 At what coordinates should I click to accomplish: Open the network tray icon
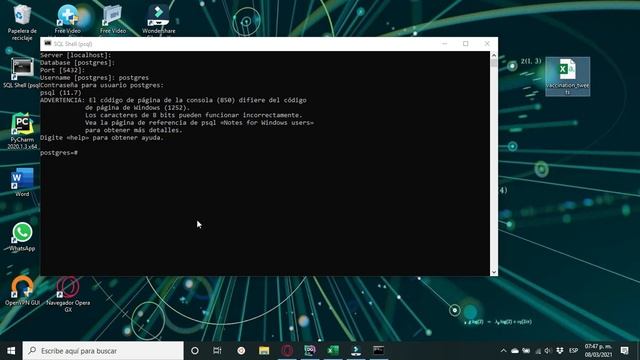click(538, 351)
